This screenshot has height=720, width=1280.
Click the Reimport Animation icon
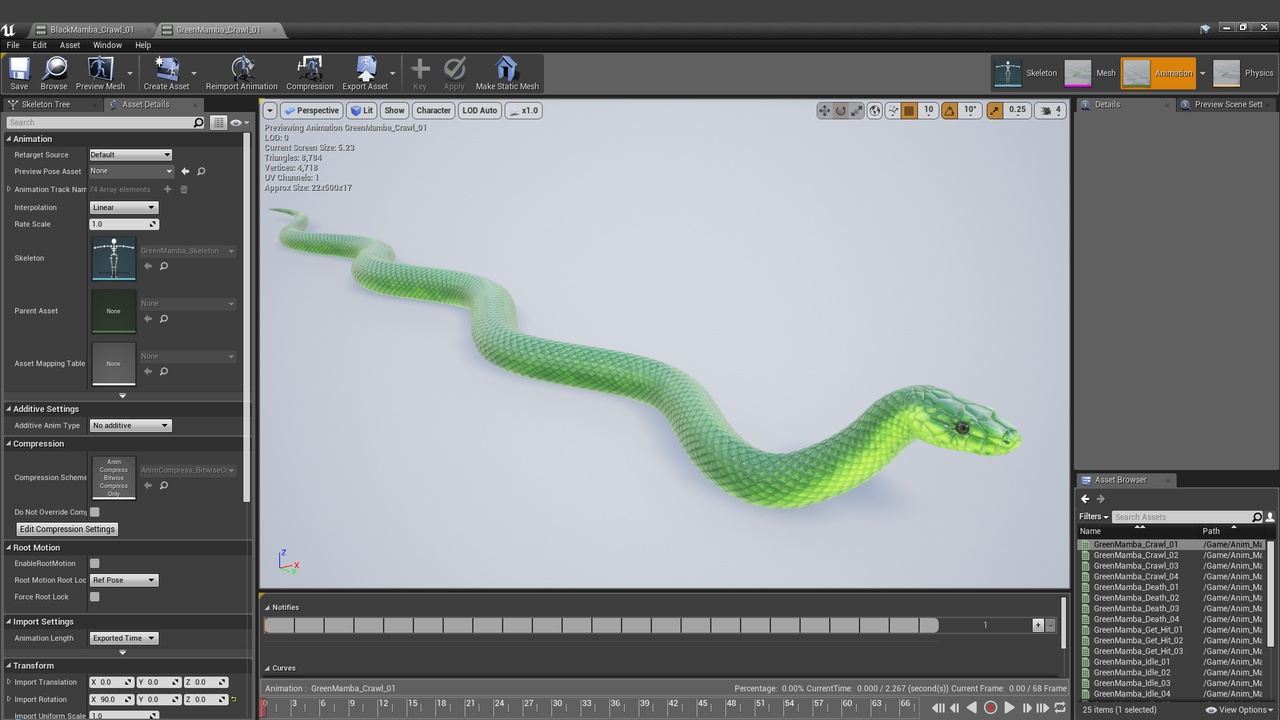[242, 70]
